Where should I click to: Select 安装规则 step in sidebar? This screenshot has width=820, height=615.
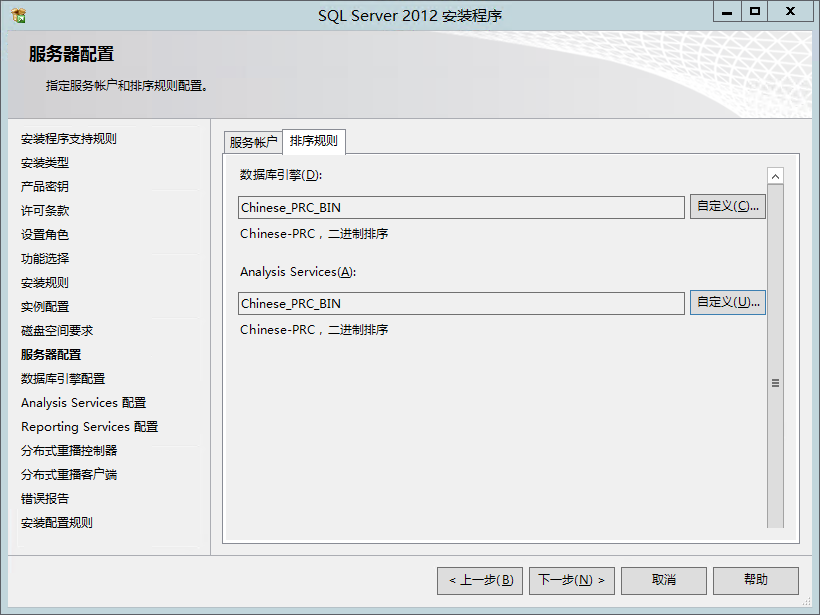tap(45, 283)
